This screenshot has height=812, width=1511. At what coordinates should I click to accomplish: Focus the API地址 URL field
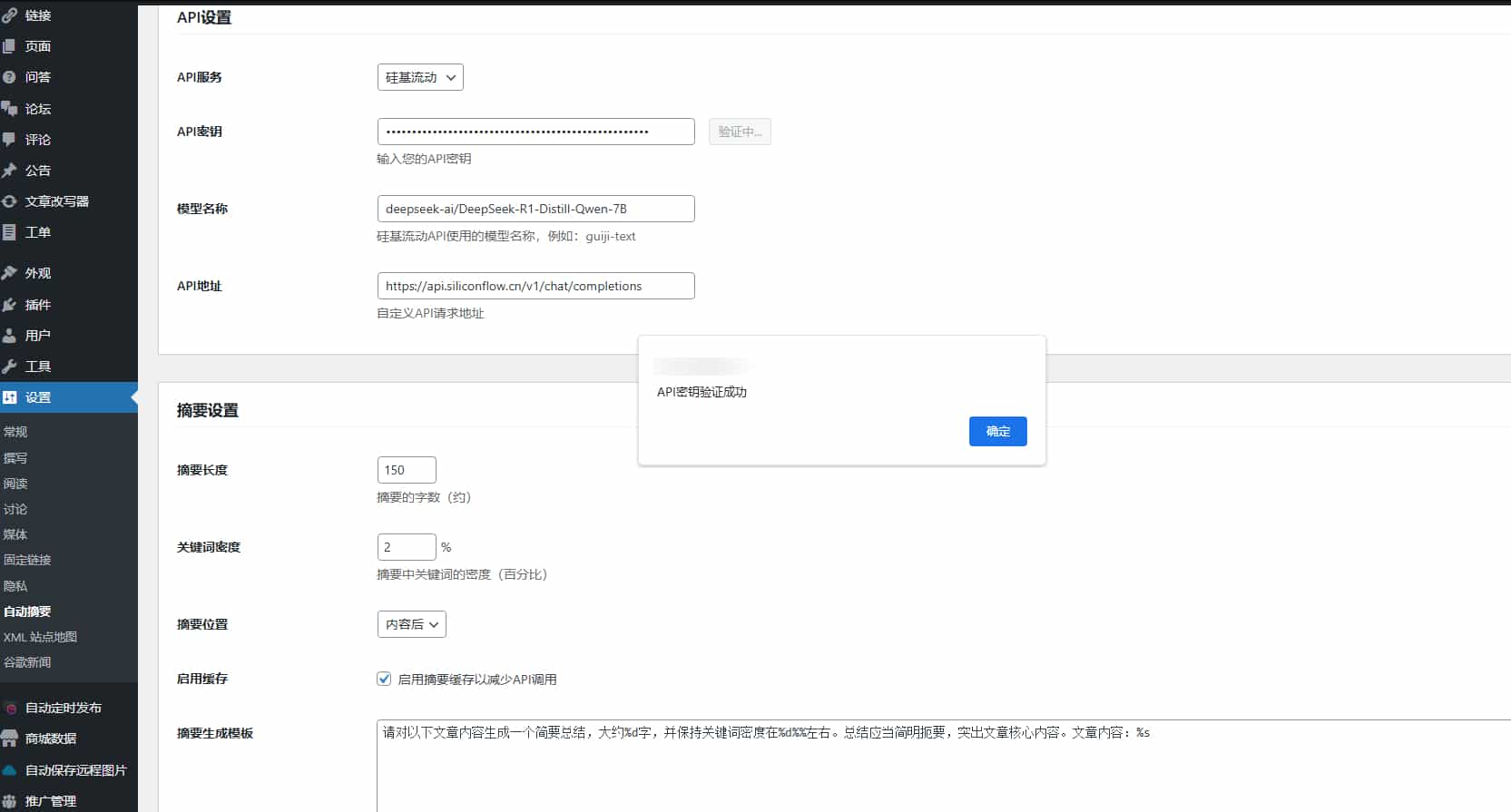coord(535,286)
